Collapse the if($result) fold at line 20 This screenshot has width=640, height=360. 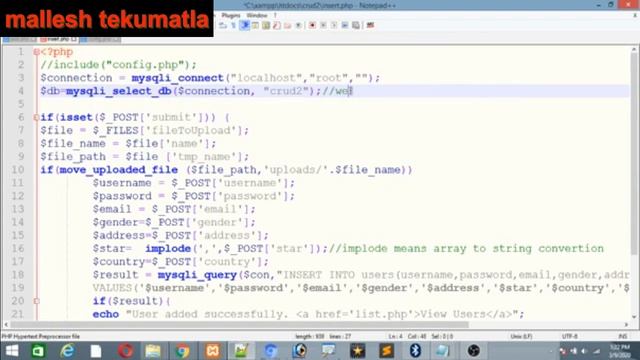coord(36,301)
